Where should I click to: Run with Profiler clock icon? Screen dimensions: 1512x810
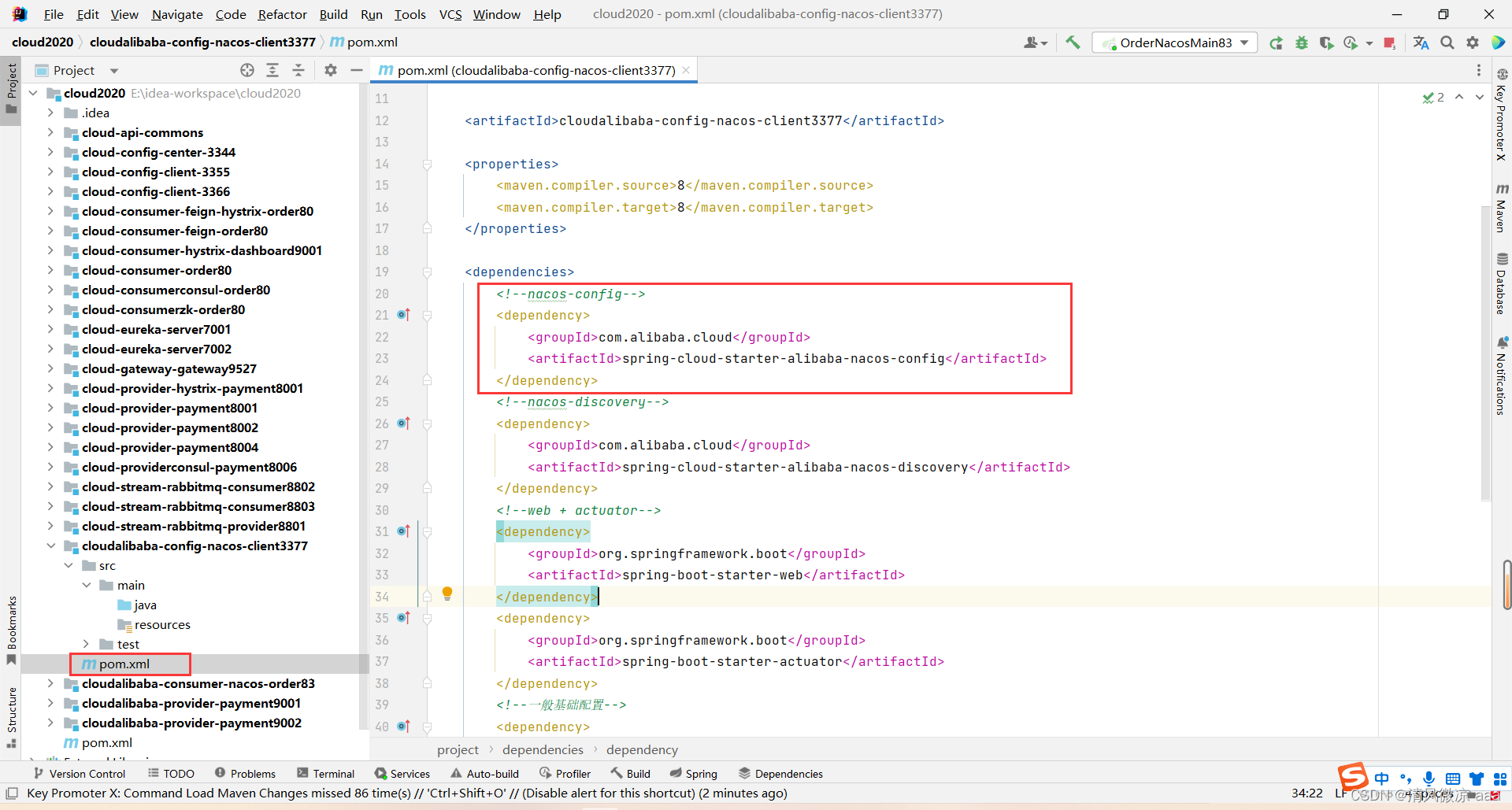click(1351, 43)
